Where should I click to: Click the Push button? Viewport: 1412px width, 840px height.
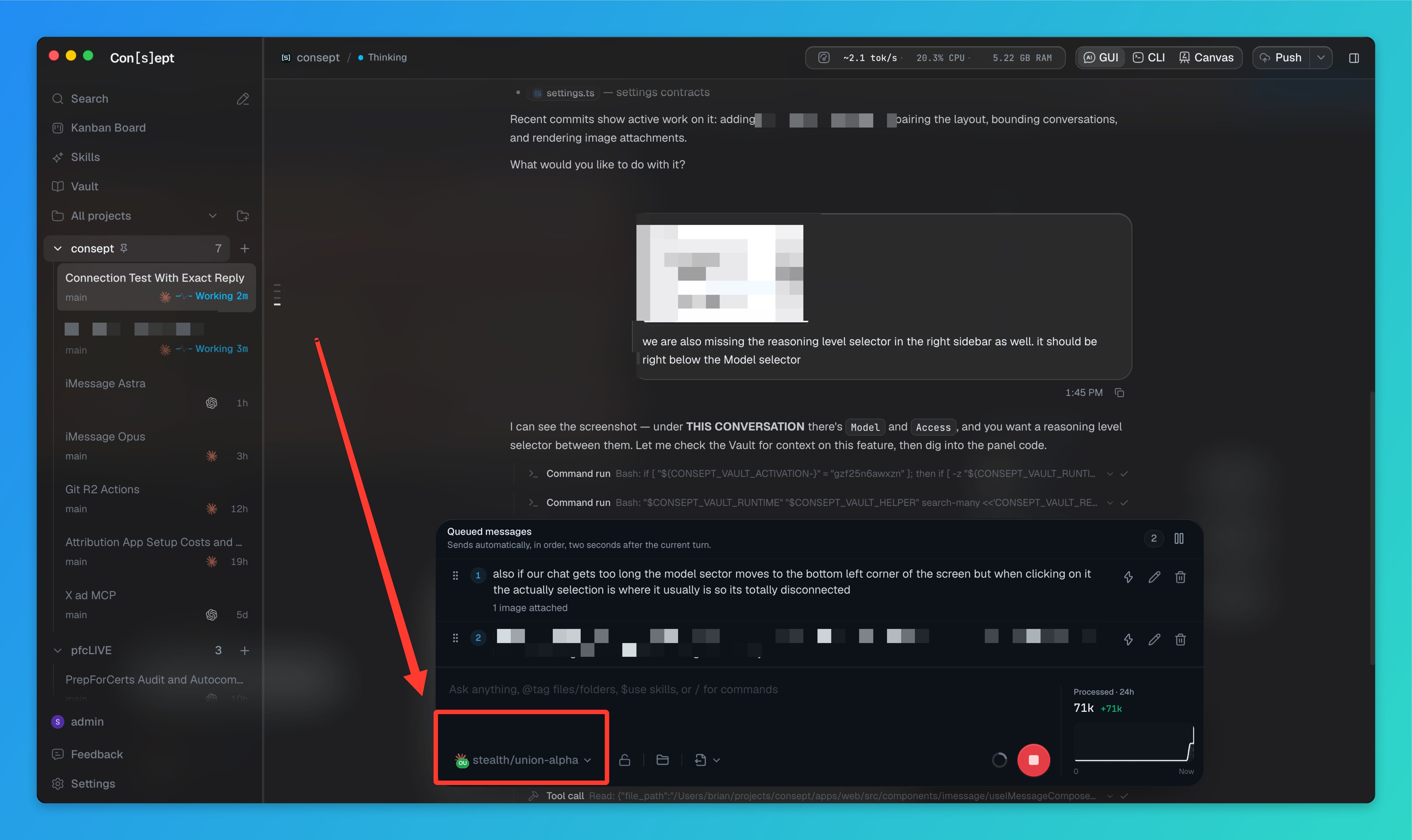1281,58
